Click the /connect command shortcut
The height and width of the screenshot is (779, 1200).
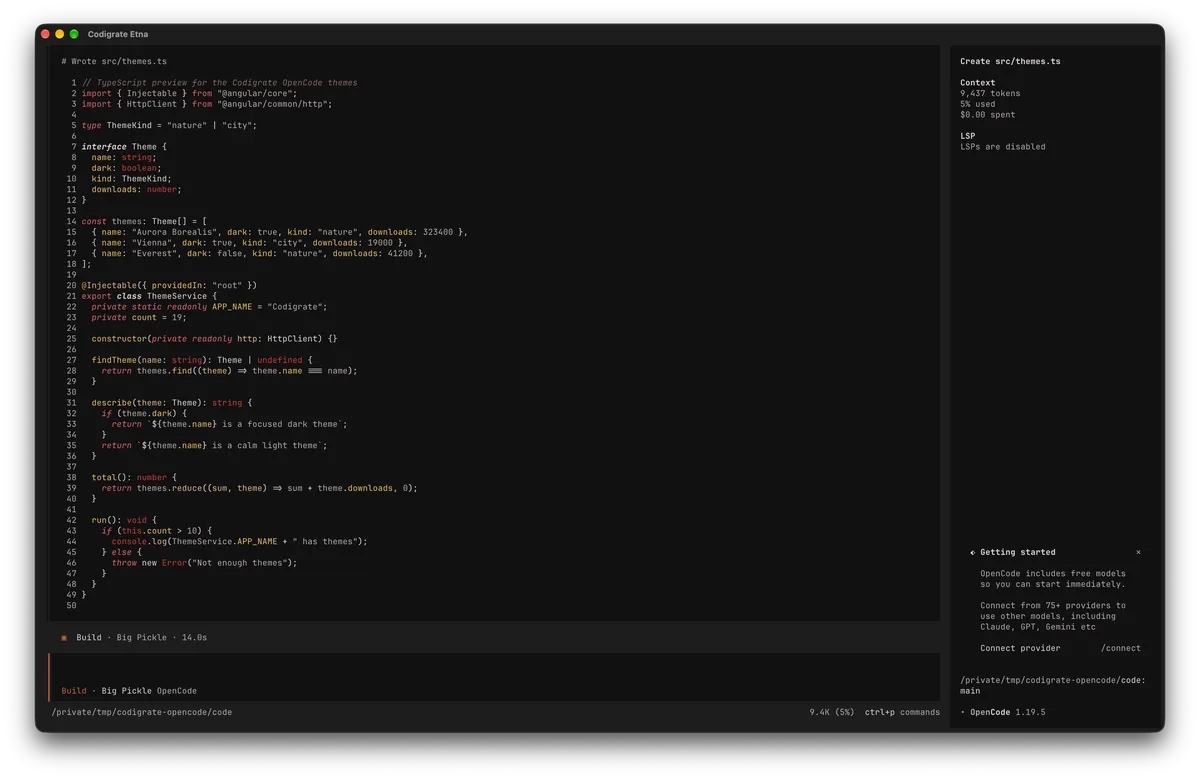coord(1121,648)
